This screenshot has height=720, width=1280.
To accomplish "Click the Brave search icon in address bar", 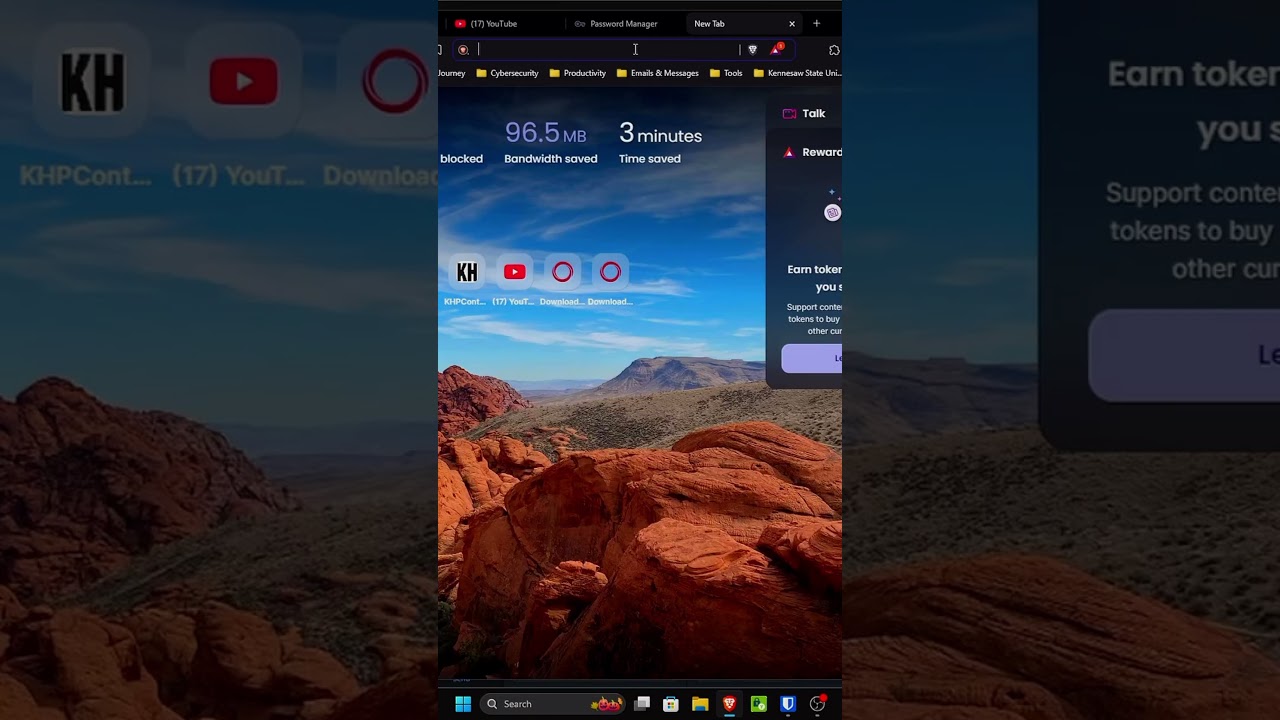I will click(463, 49).
